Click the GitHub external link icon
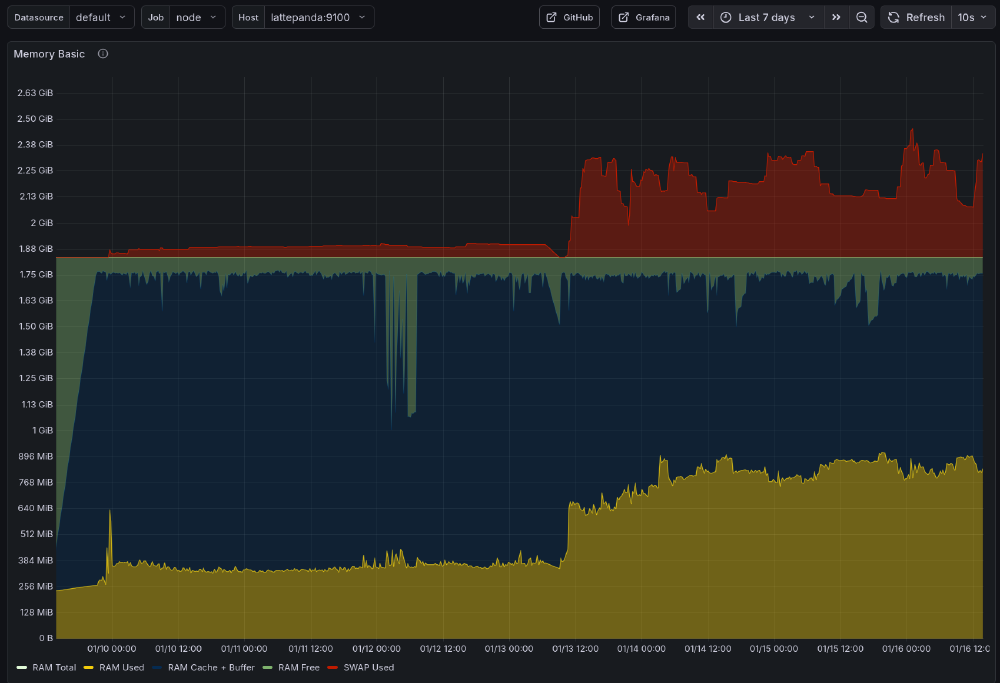 coord(551,17)
